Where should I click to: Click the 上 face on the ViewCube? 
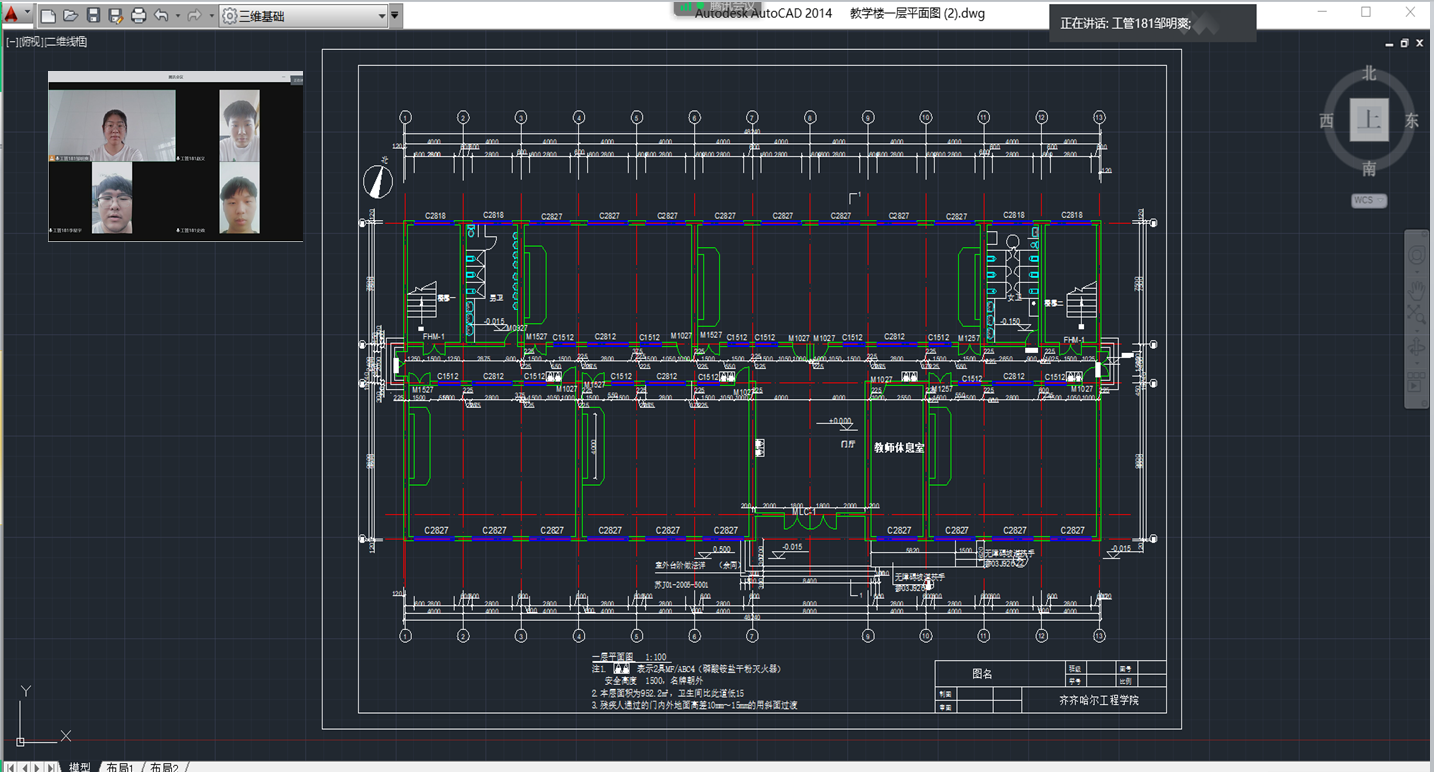tap(1368, 121)
